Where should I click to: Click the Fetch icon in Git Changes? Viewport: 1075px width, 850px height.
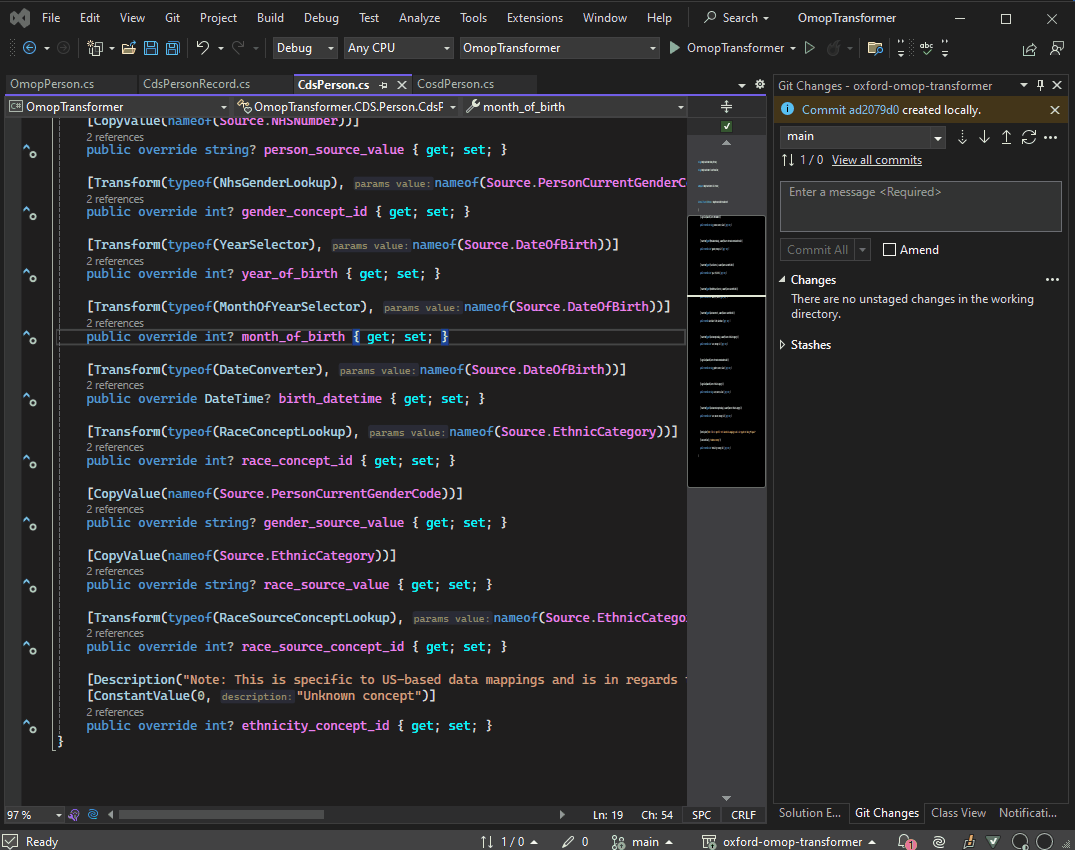[x=963, y=137]
